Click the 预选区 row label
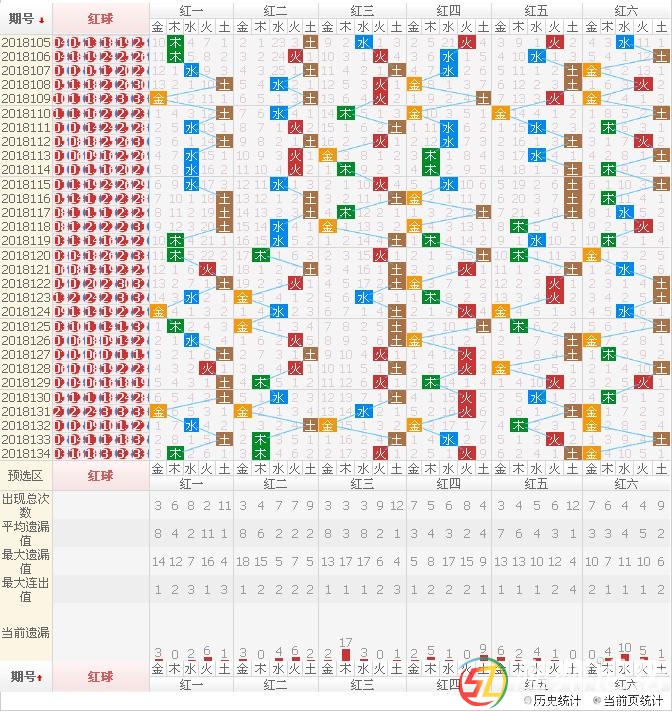Viewport: 672px width, 715px height. click(x=26, y=475)
